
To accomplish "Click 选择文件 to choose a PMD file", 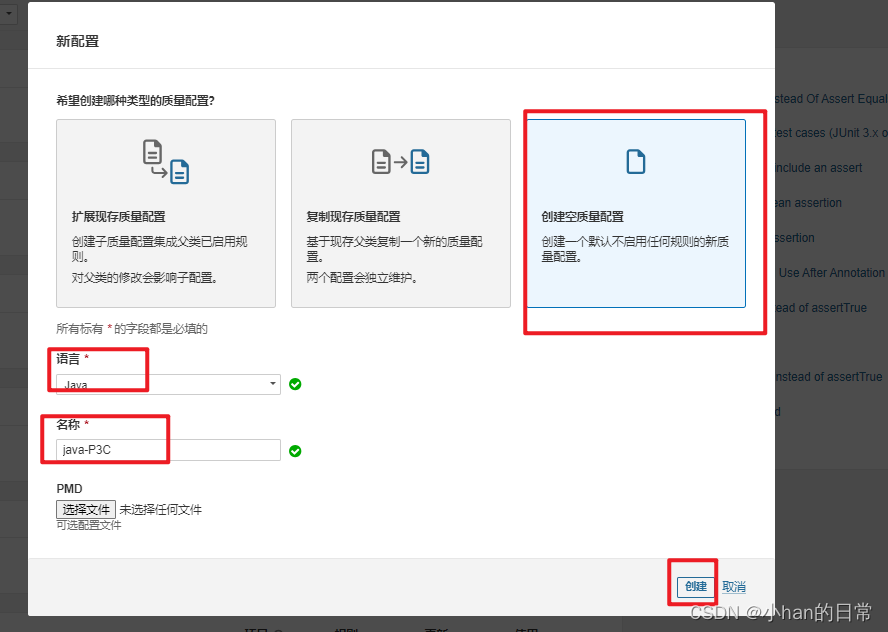I will click(x=86, y=510).
